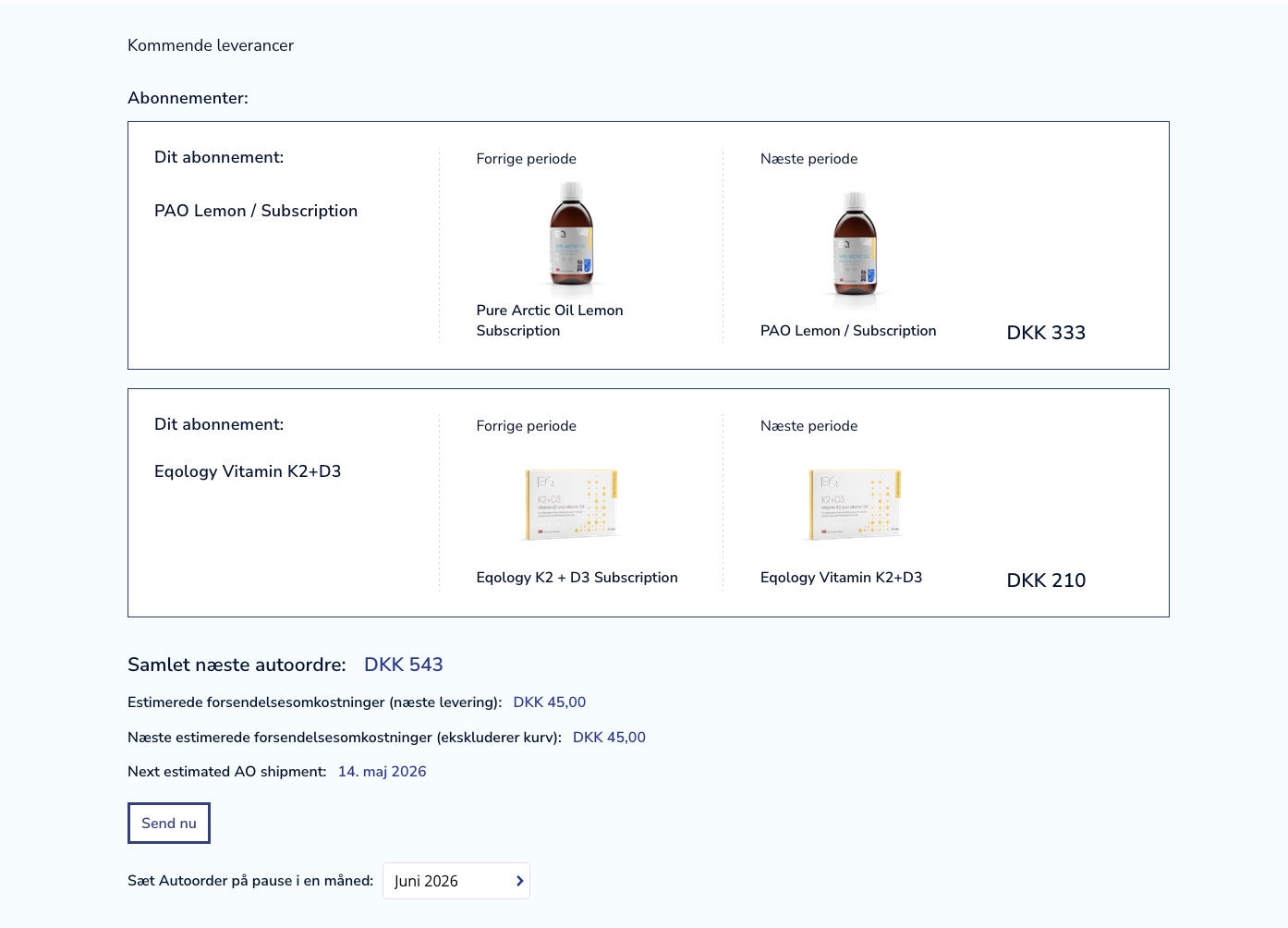Click 'Forrige periode' in PAO Lemon card
Viewport: 1288px width, 928px height.
point(526,159)
